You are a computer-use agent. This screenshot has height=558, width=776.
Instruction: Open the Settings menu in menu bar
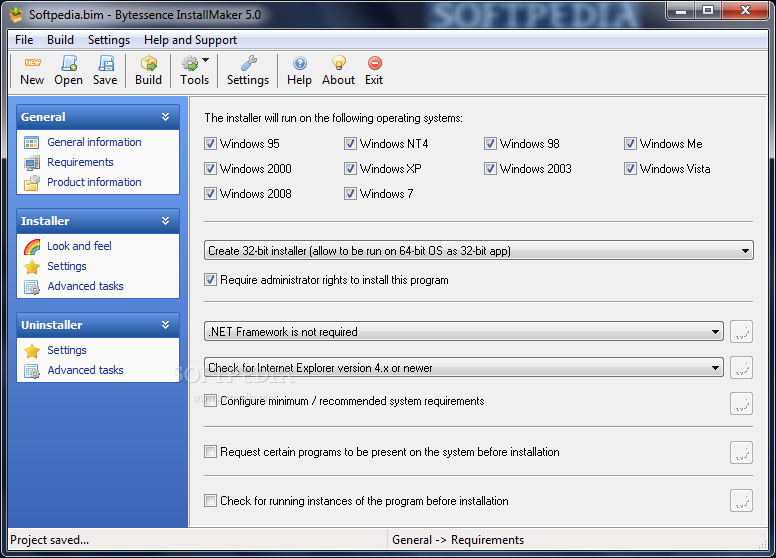[109, 40]
